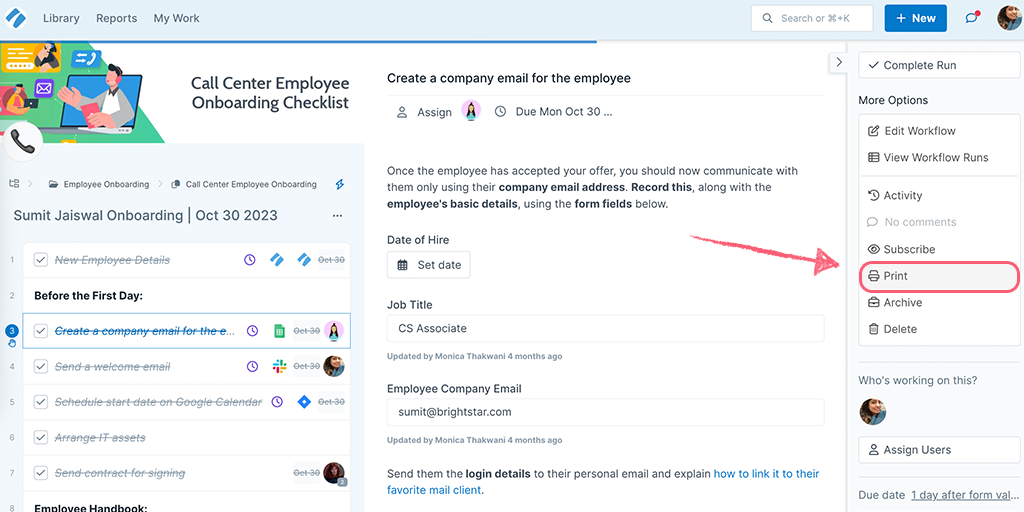Click the Slack icon on welcome email task
This screenshot has height=512, width=1024.
(279, 366)
